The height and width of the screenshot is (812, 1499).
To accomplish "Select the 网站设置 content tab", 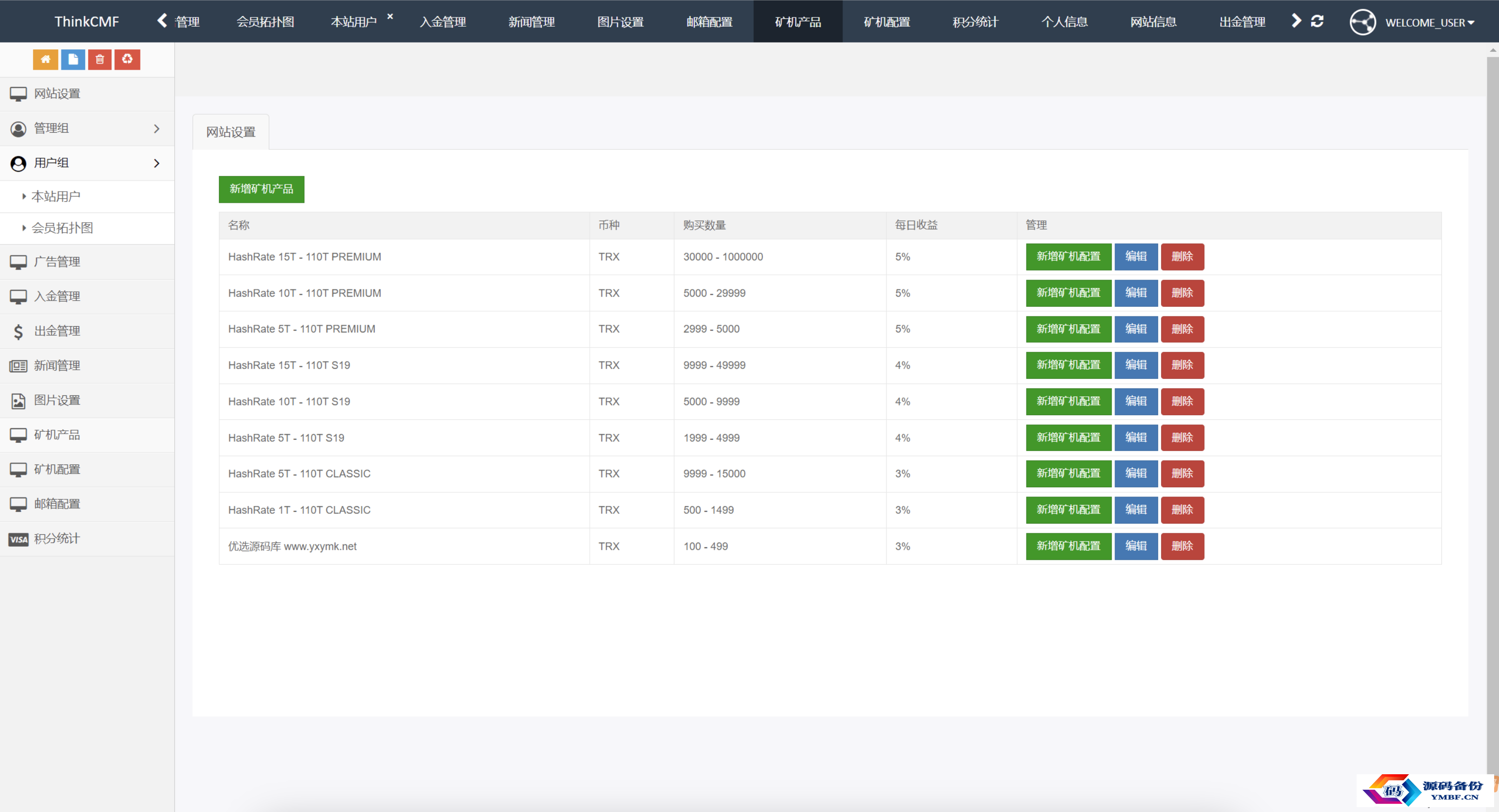I will pos(230,132).
